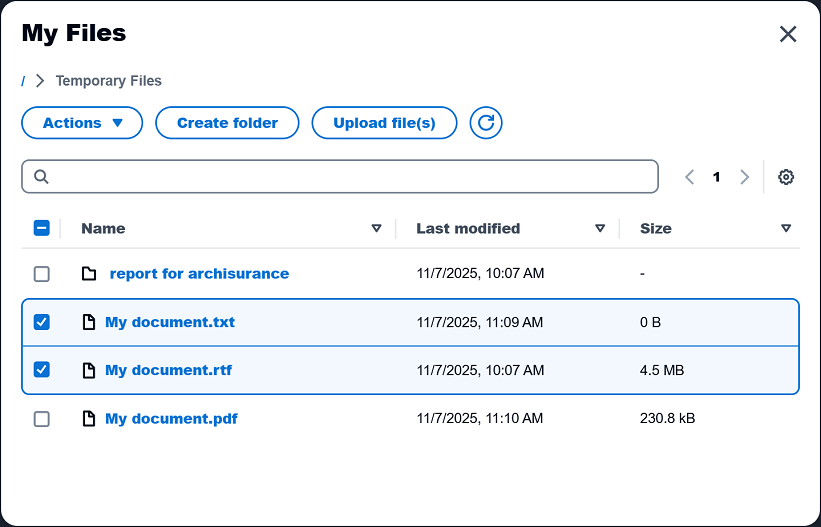Uncheck the My document.rtf checkbox
The width and height of the screenshot is (821, 527).
tap(41, 370)
